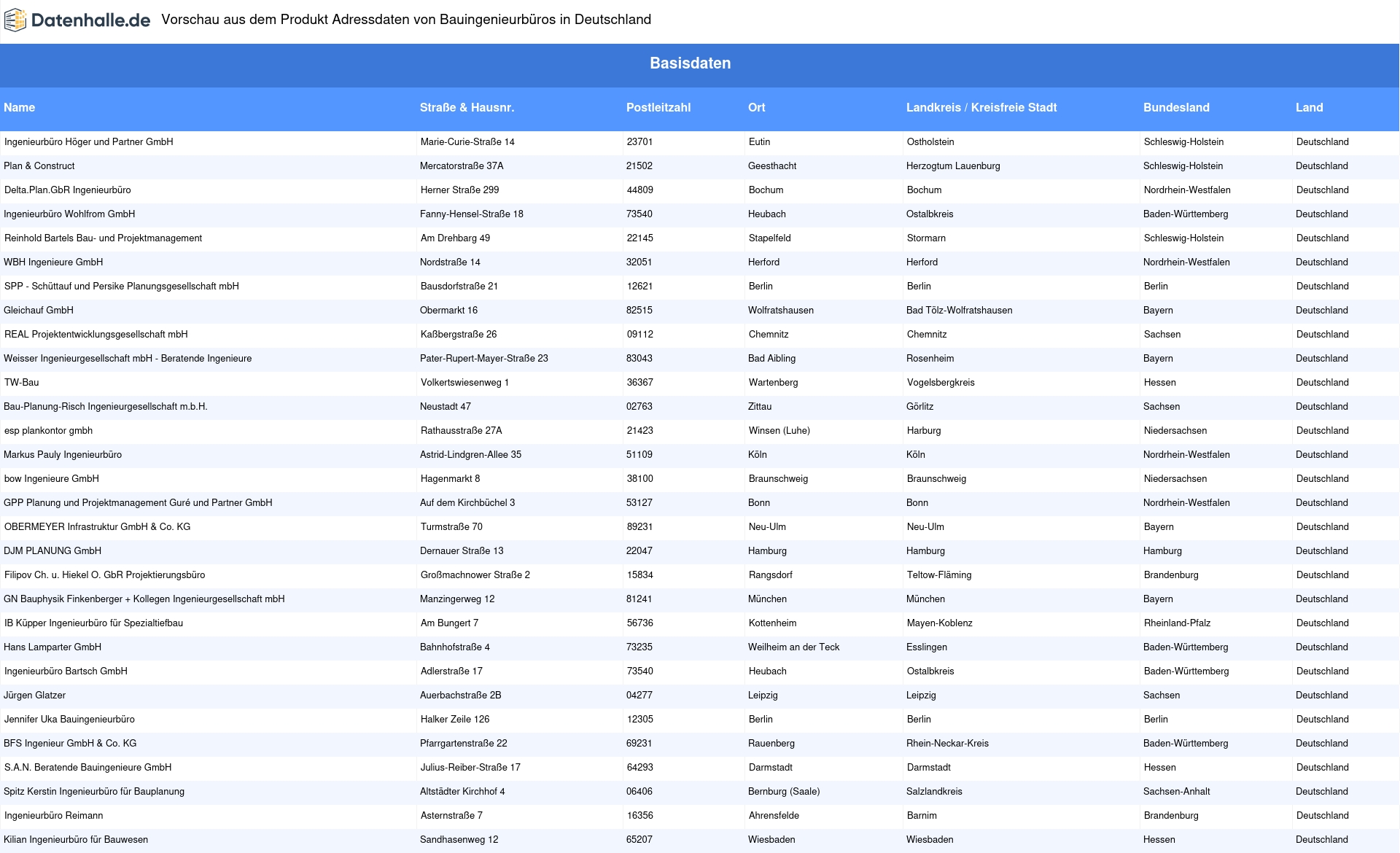Select Gleichauf GmbH cell
The image size is (1400, 853).
coord(39,311)
